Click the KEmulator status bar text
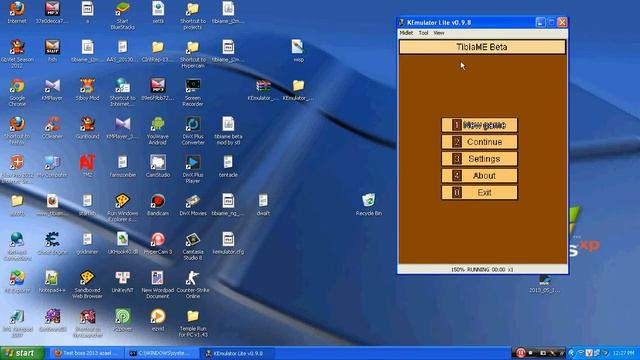Image resolution: width=640 pixels, height=360 pixels. pos(482,269)
